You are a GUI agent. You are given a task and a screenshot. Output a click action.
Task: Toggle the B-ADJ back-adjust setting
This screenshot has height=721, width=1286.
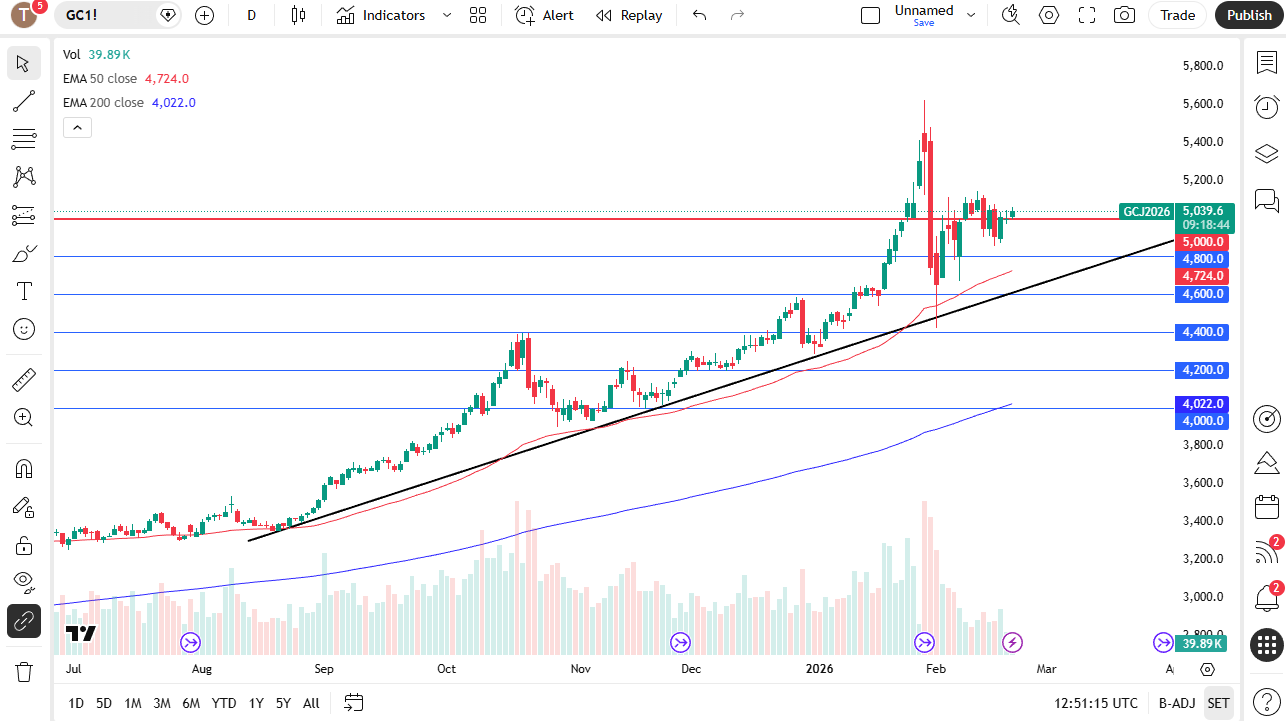(x=1177, y=703)
